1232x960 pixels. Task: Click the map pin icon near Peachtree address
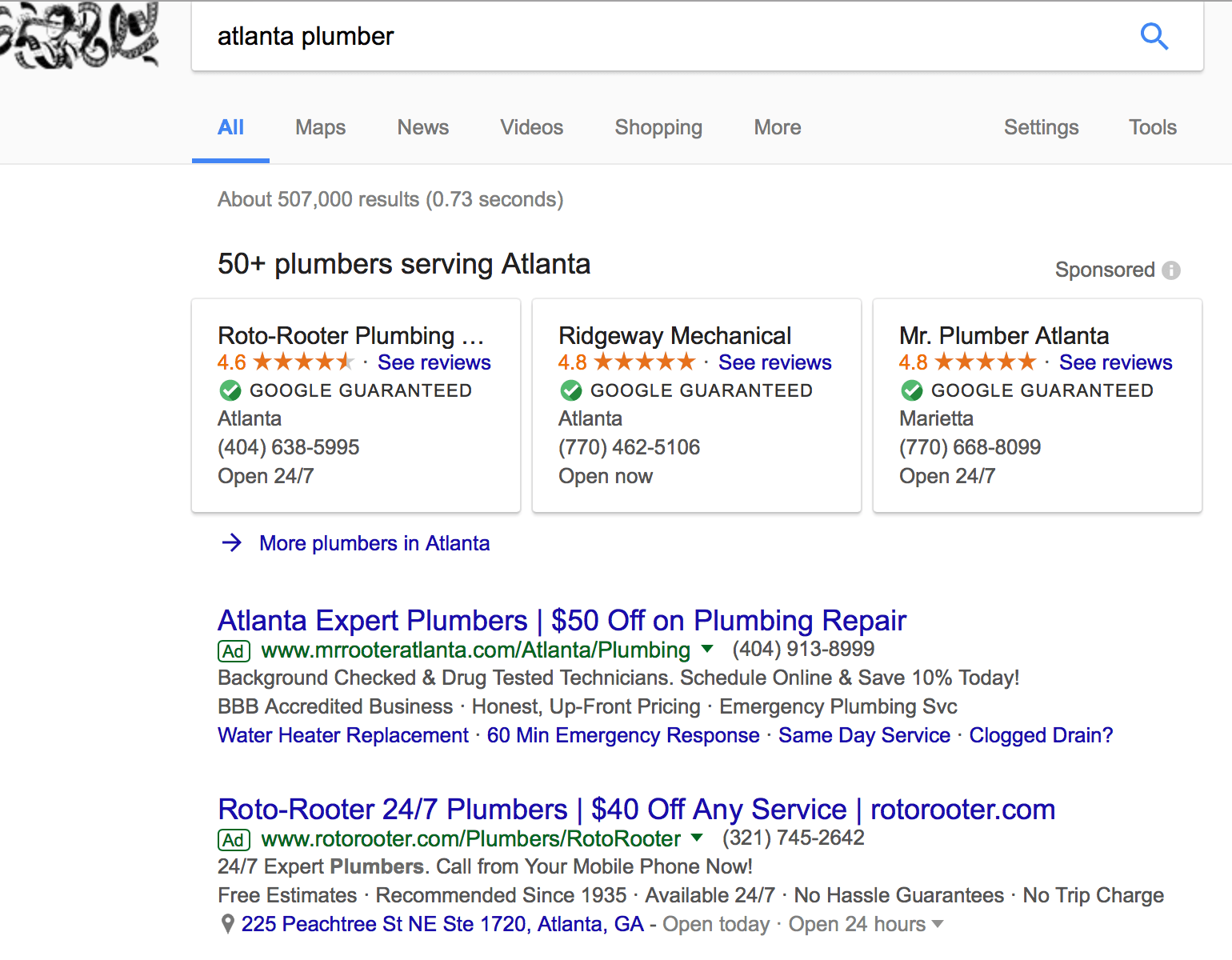[228, 924]
